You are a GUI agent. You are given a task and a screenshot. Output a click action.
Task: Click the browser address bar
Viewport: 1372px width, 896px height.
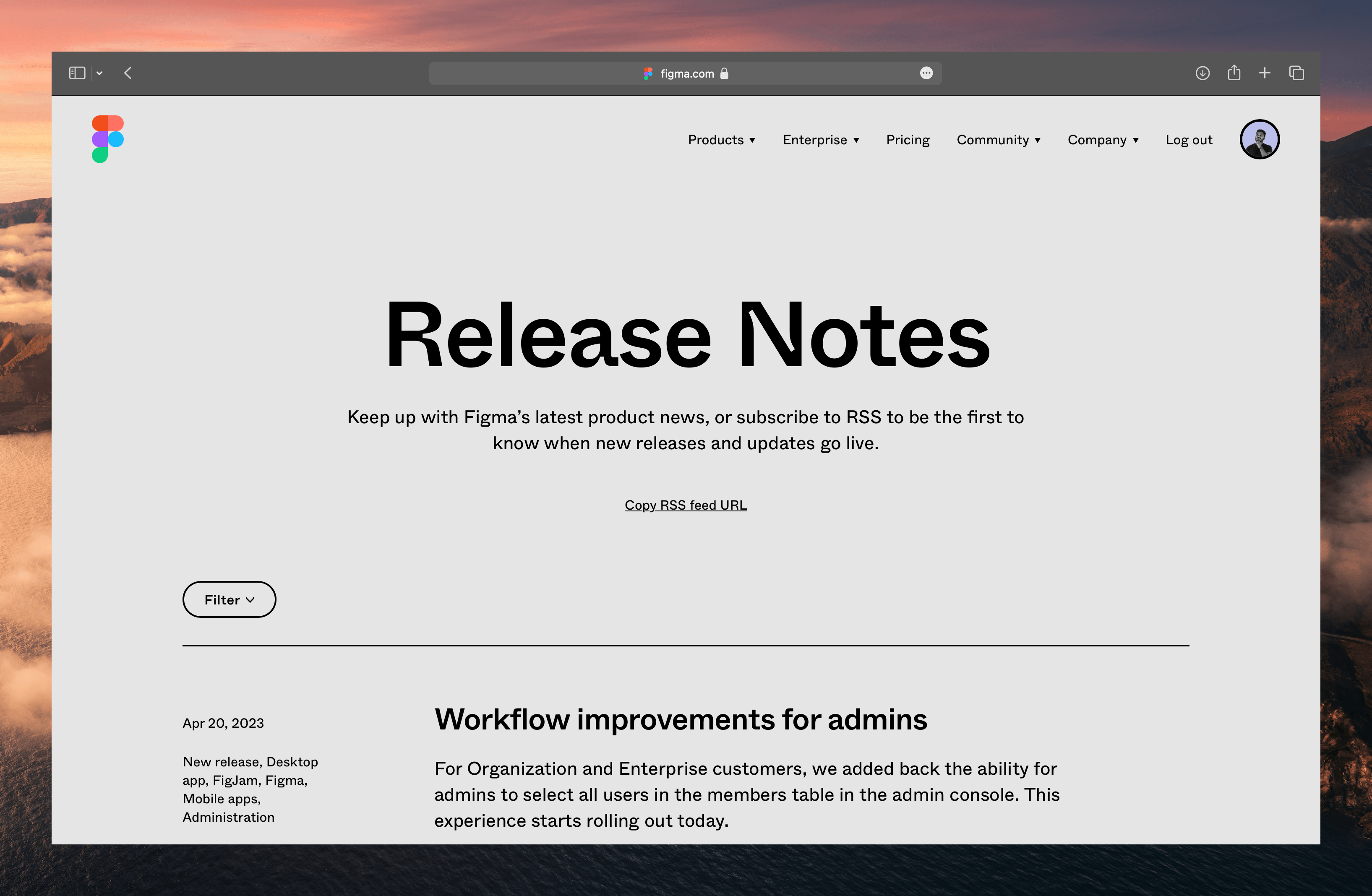(x=686, y=72)
